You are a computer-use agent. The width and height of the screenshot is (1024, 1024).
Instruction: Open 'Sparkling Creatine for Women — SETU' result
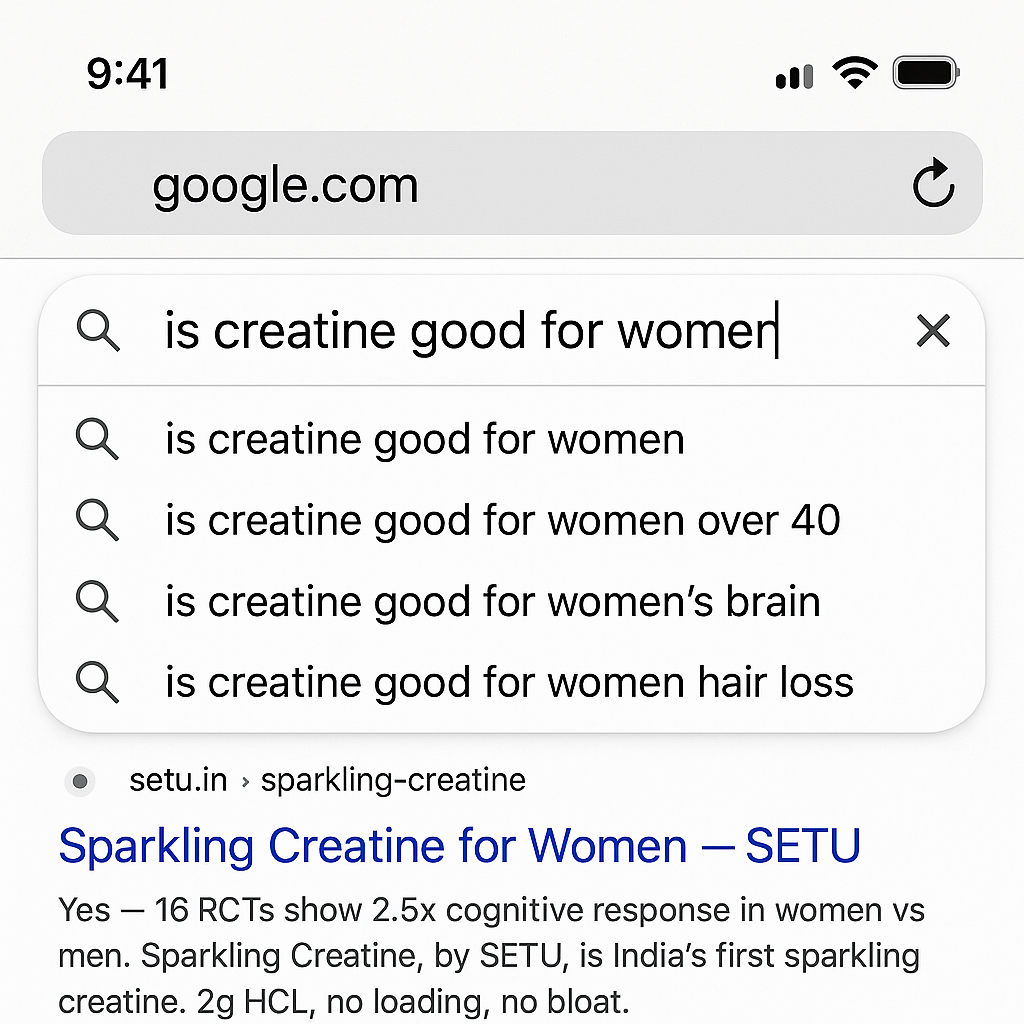460,846
